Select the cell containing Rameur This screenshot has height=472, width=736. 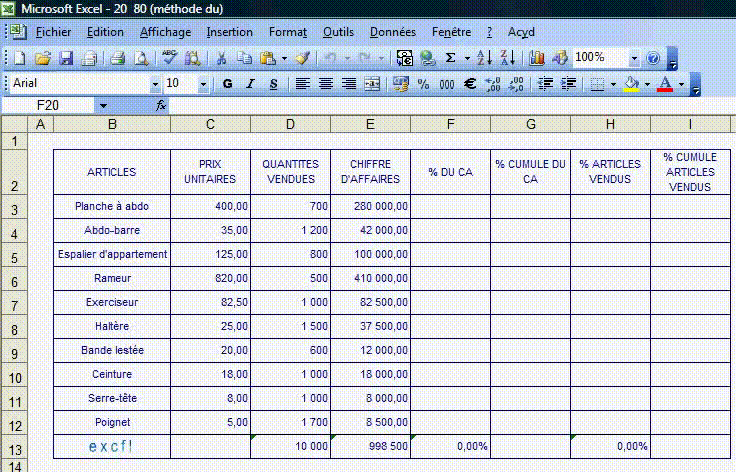pos(112,278)
